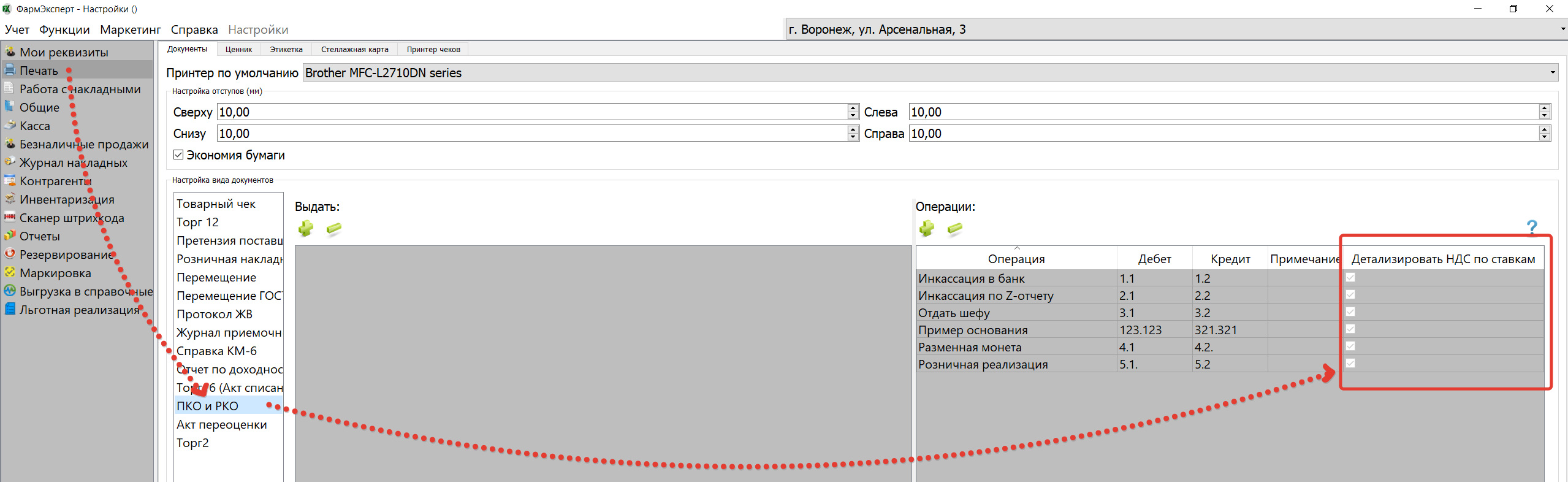Click the green plus icon under Операции
The image size is (1568, 482).
(x=926, y=229)
